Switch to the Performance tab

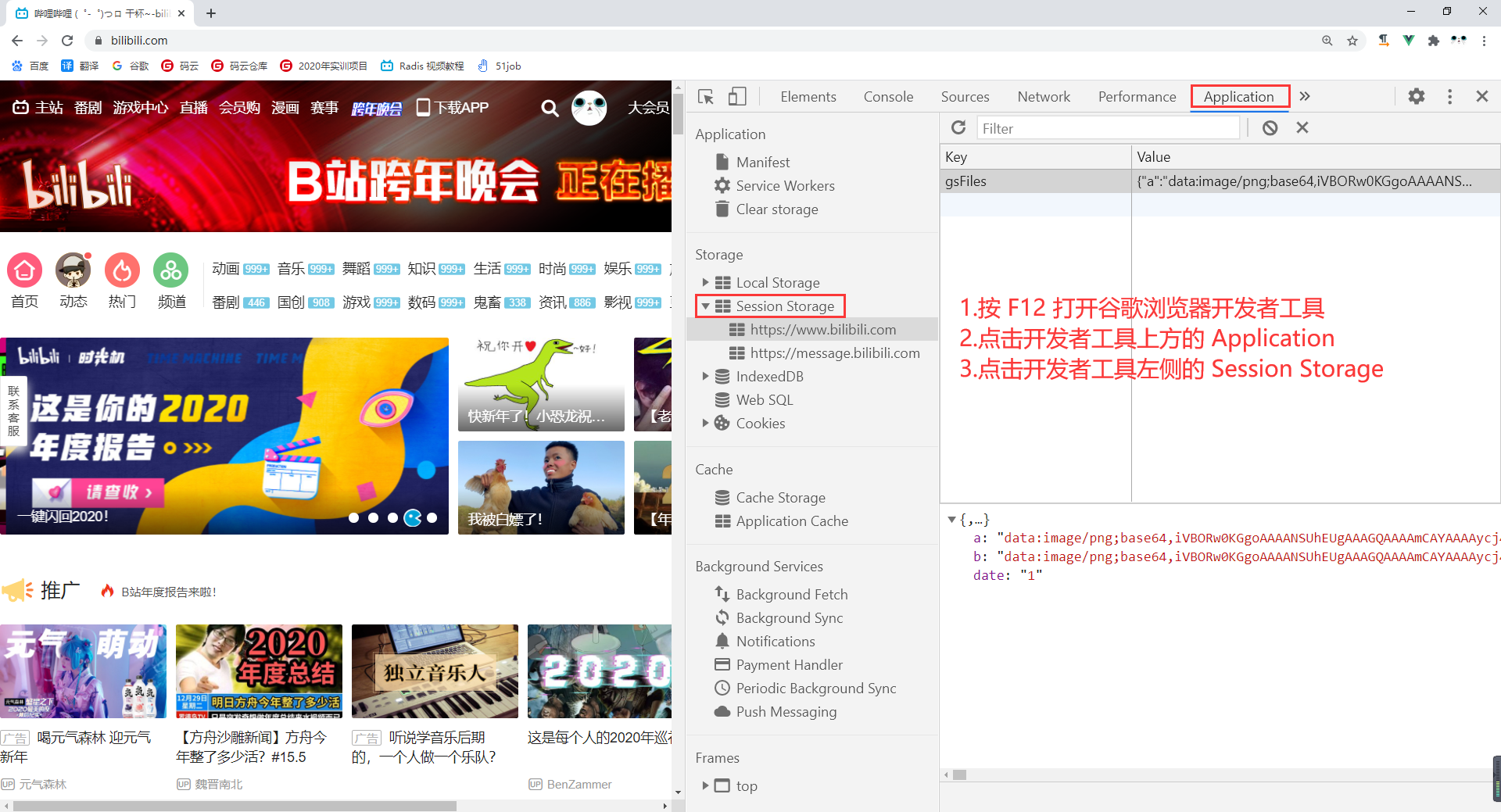point(1137,96)
